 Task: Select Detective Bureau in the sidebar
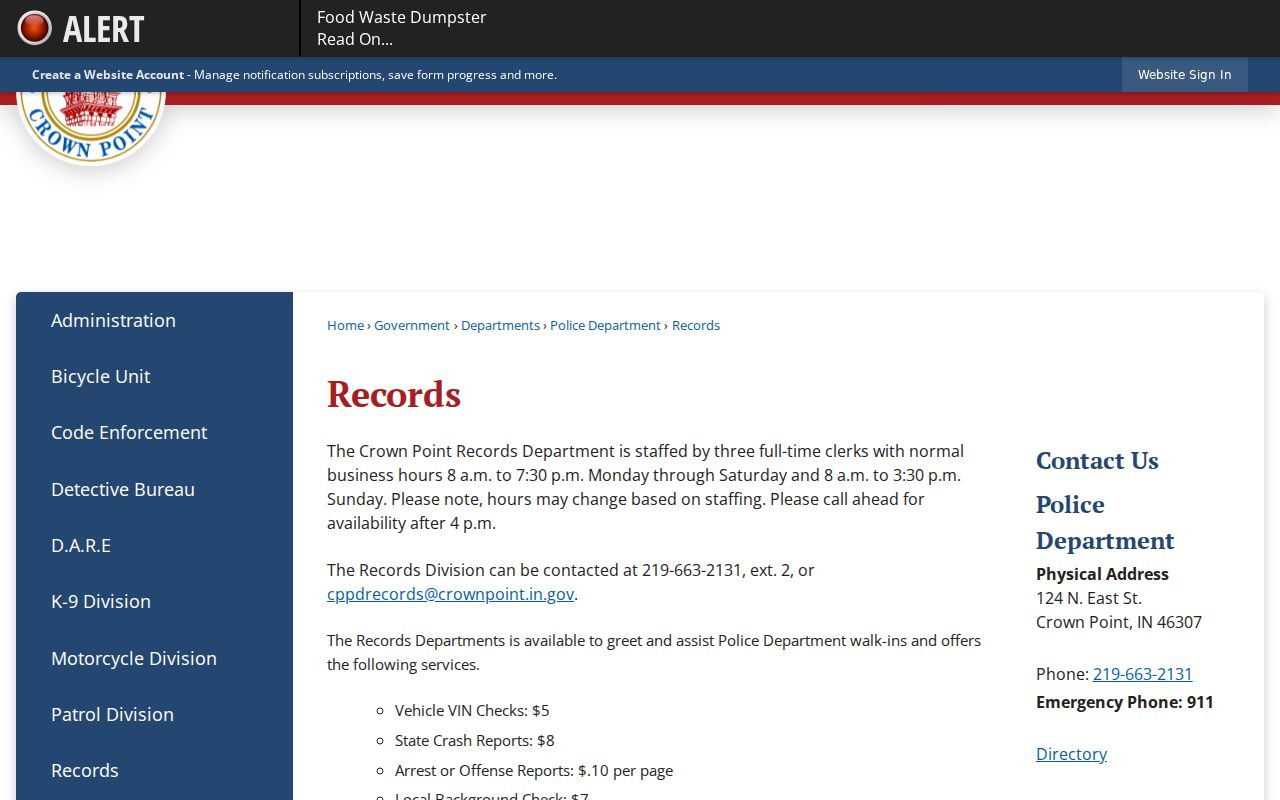click(154, 489)
